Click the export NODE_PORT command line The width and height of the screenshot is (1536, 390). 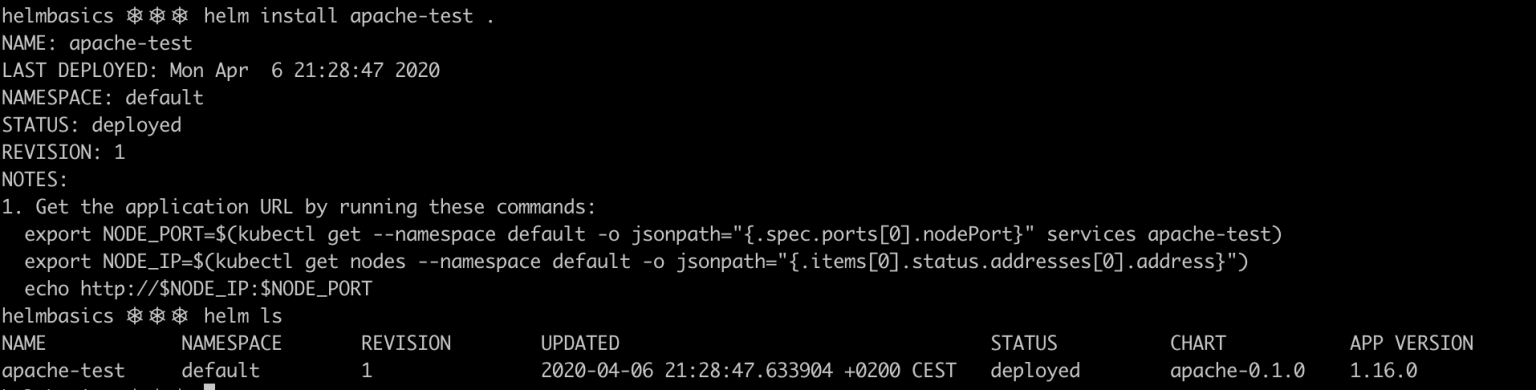(x=653, y=235)
